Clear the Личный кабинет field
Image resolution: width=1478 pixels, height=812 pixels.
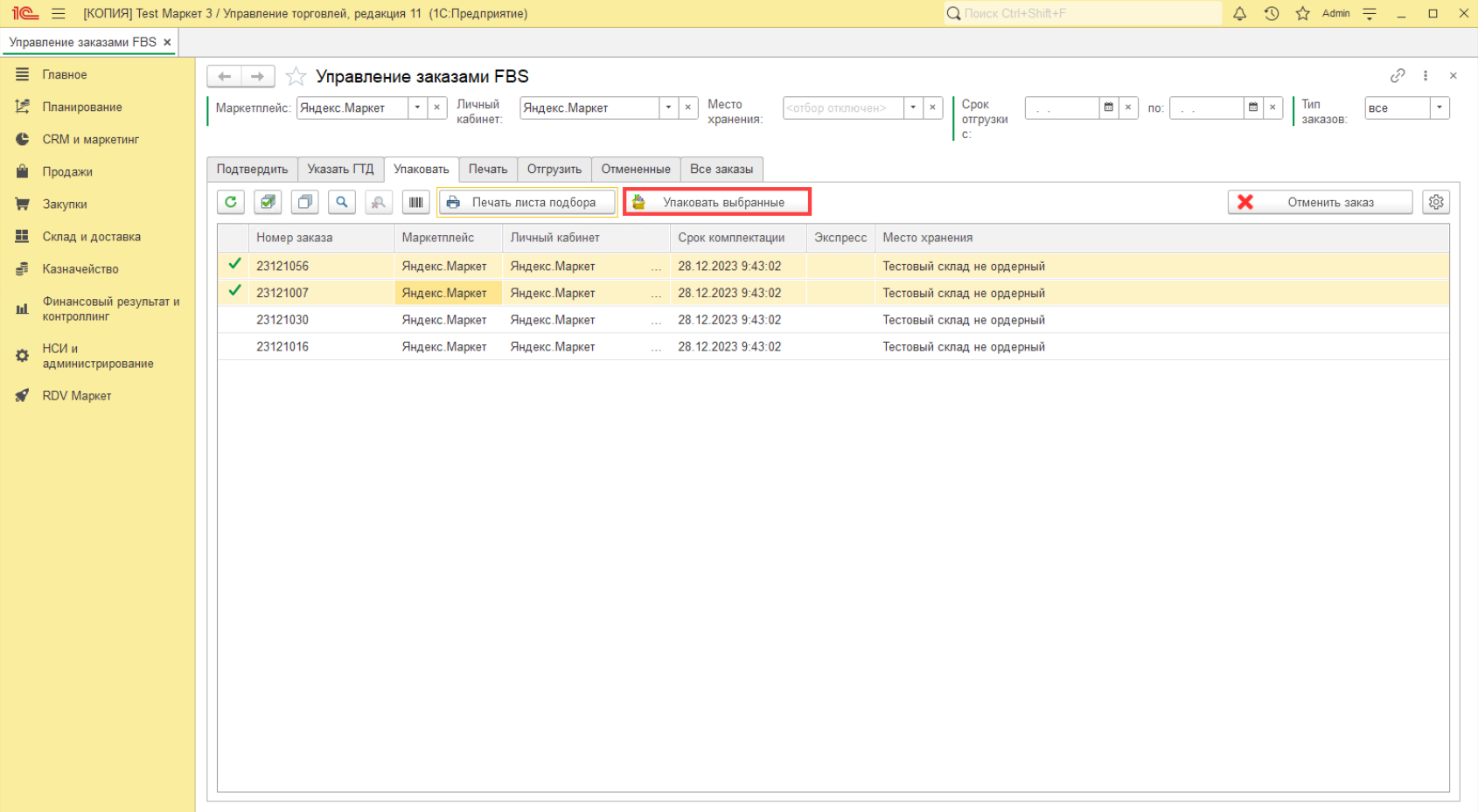click(688, 108)
